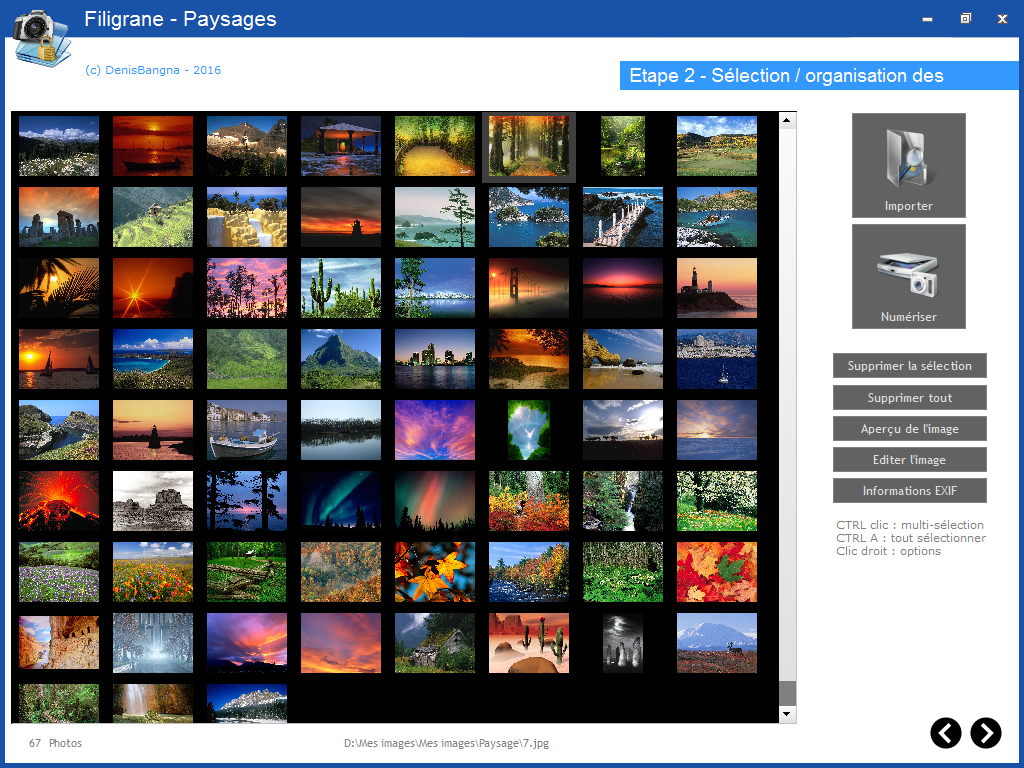Image resolution: width=1024 pixels, height=768 pixels.
Task: Choose the black-and-white standing stones thumbnail
Action: click(x=623, y=643)
